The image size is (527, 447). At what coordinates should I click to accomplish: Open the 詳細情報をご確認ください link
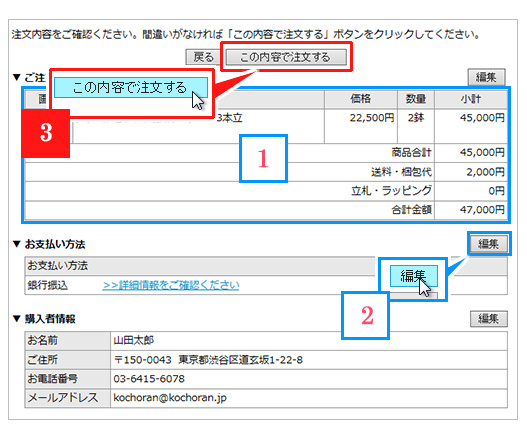click(x=171, y=285)
